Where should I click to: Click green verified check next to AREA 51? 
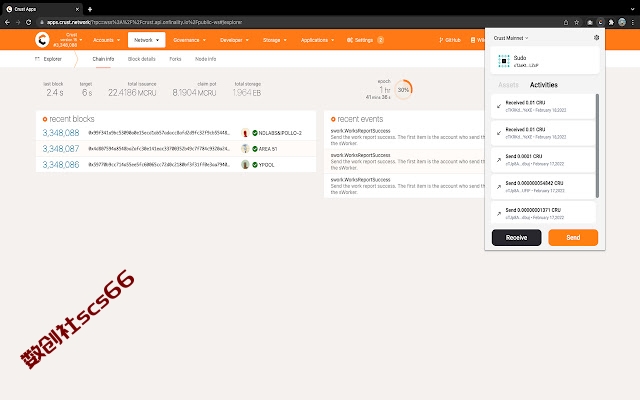[255, 149]
